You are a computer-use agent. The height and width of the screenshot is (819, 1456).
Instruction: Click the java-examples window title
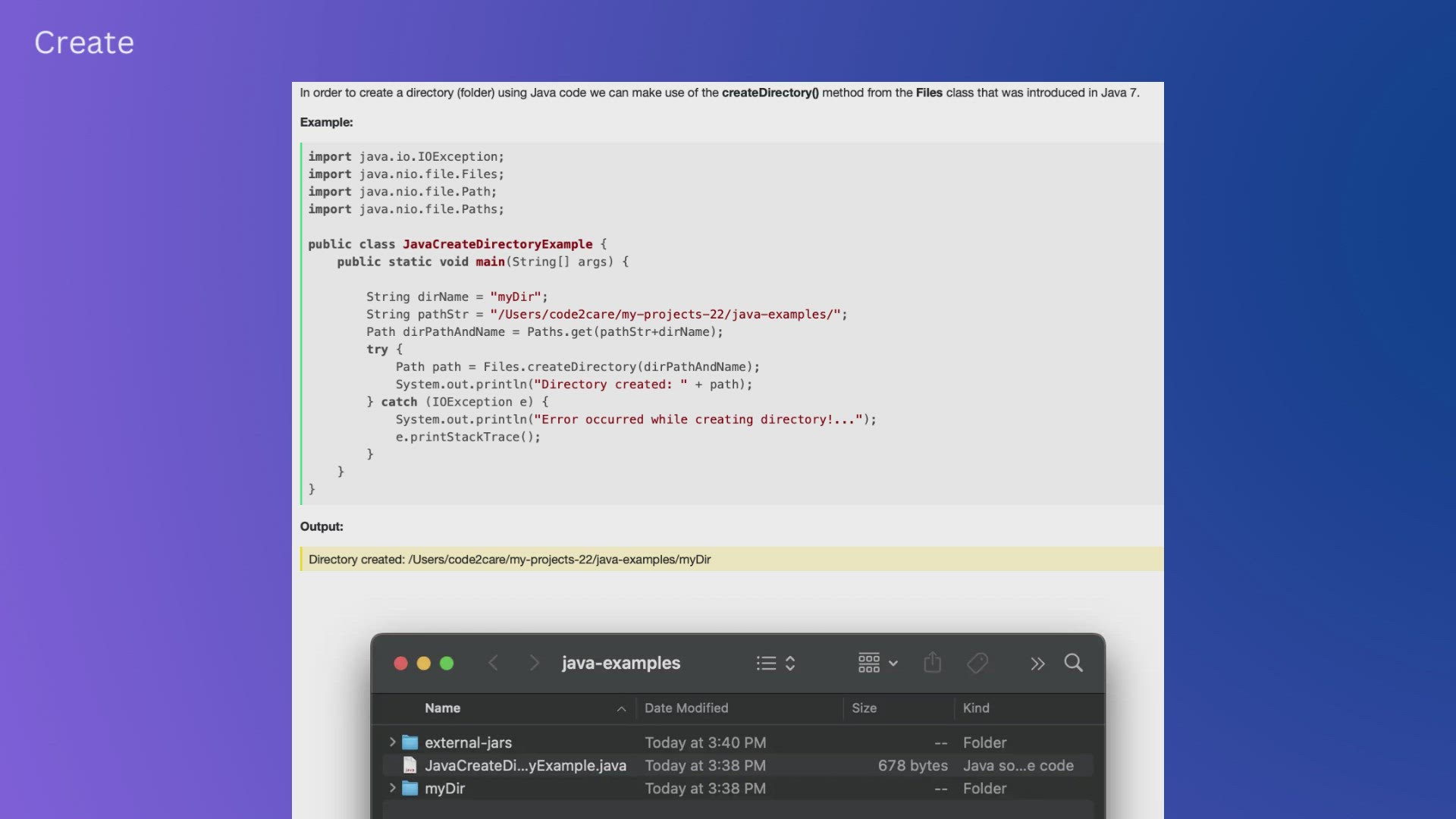(621, 664)
